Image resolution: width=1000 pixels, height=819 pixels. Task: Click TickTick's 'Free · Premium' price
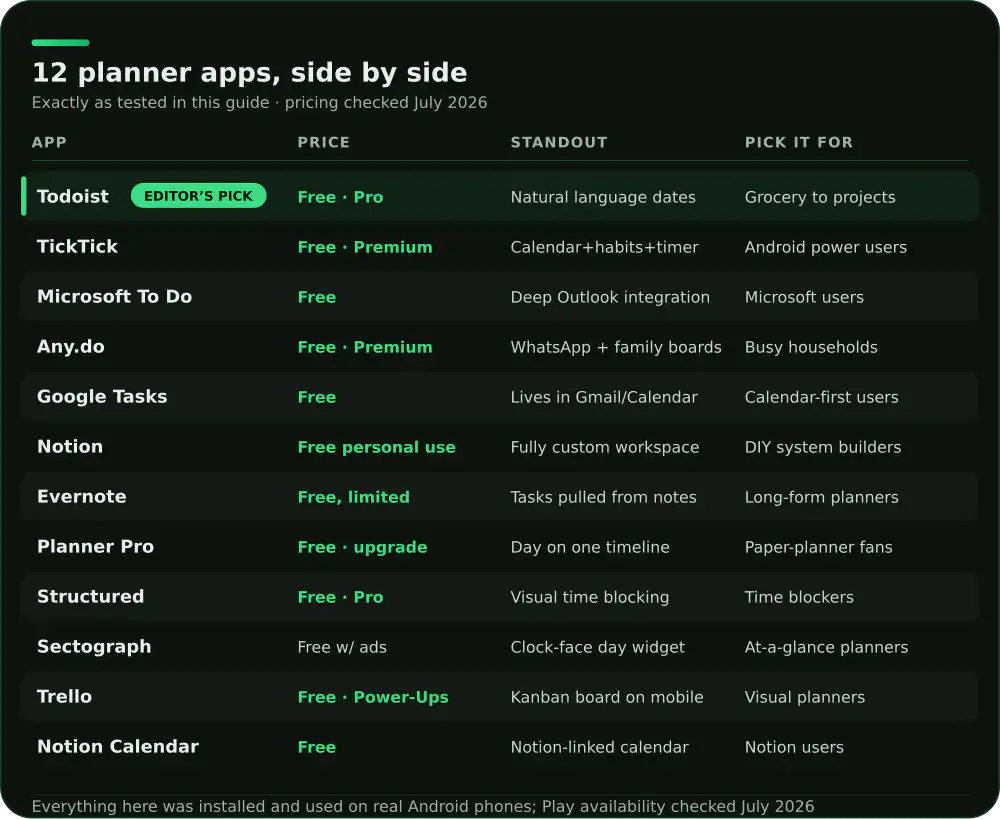(x=365, y=247)
